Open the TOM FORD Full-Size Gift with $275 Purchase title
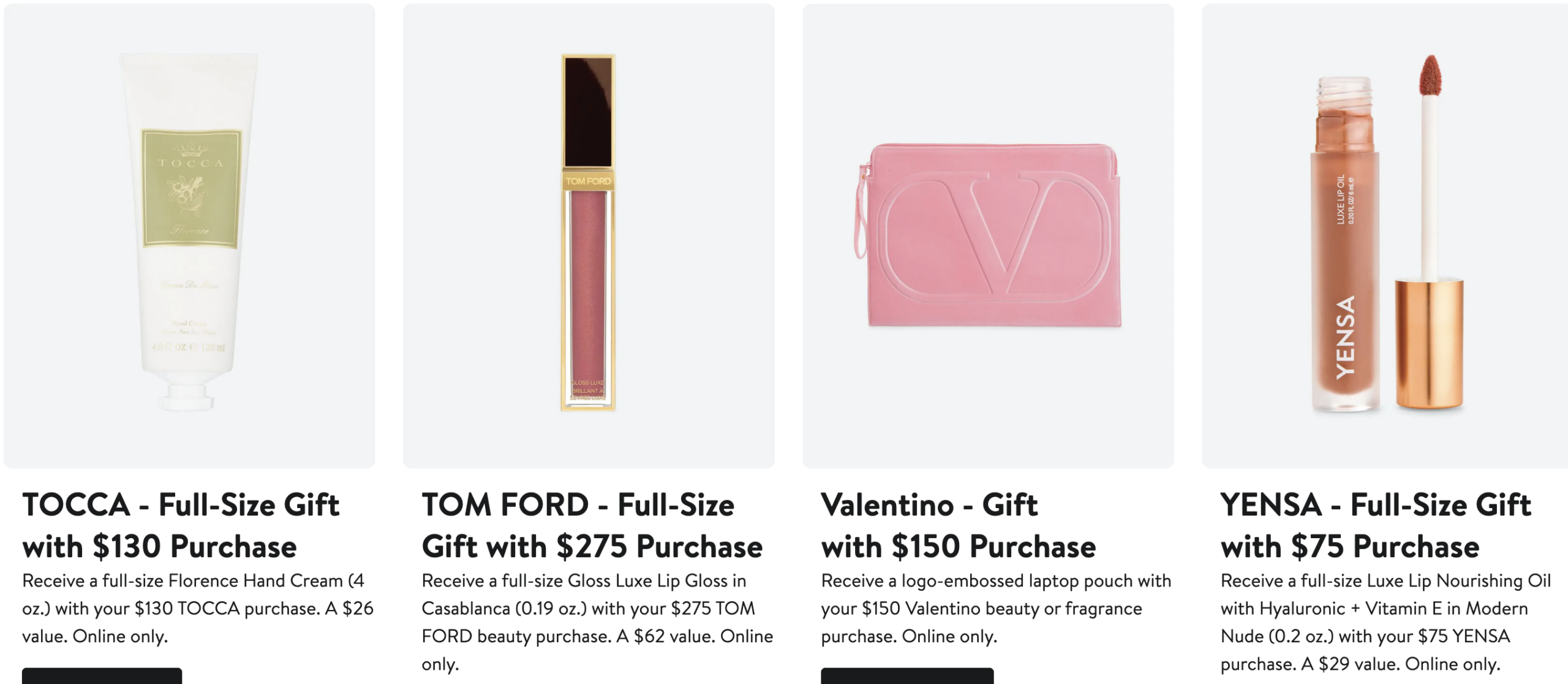The image size is (1568, 684). 592,525
